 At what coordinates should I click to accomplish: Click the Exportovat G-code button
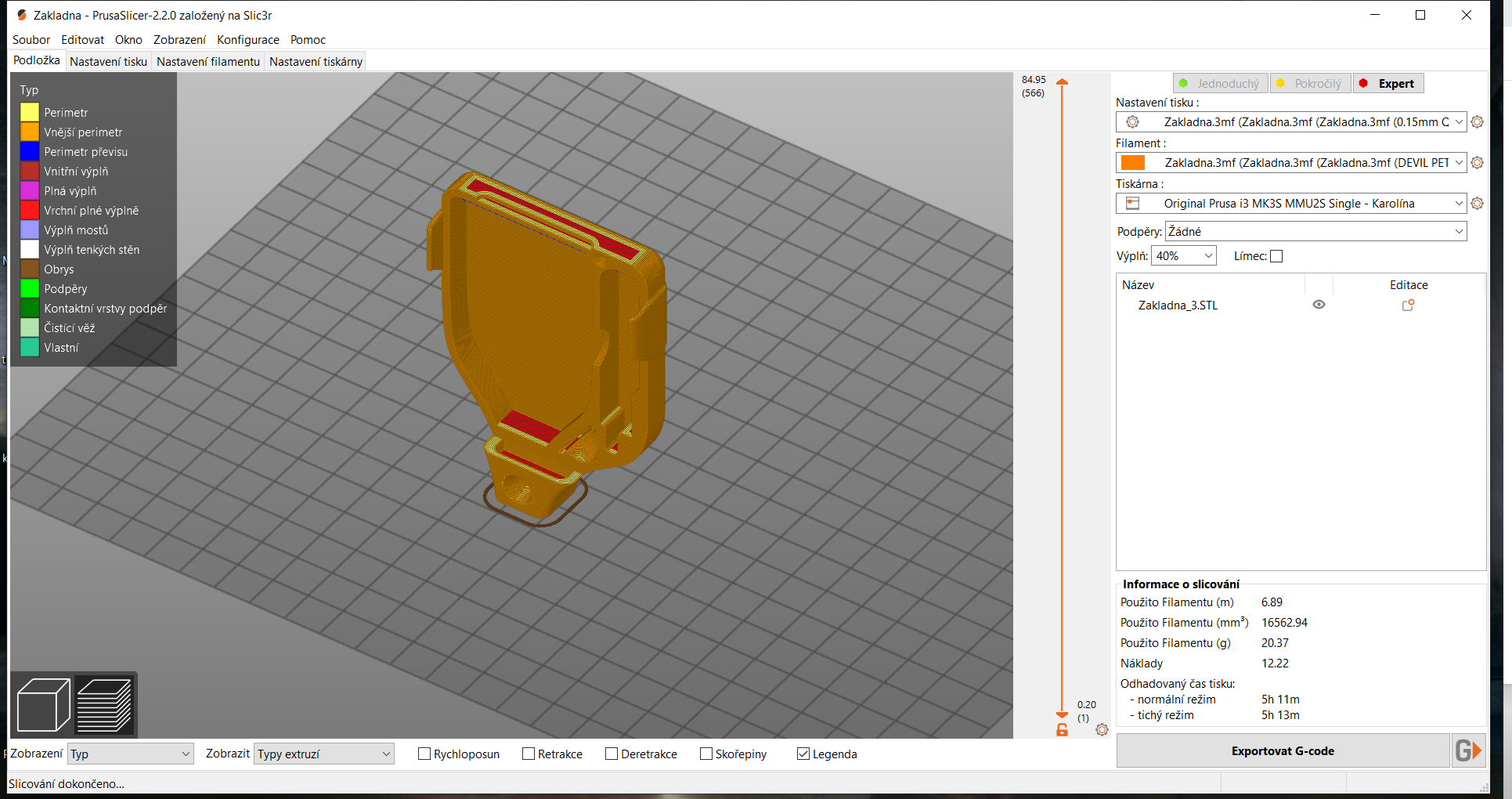[1282, 750]
